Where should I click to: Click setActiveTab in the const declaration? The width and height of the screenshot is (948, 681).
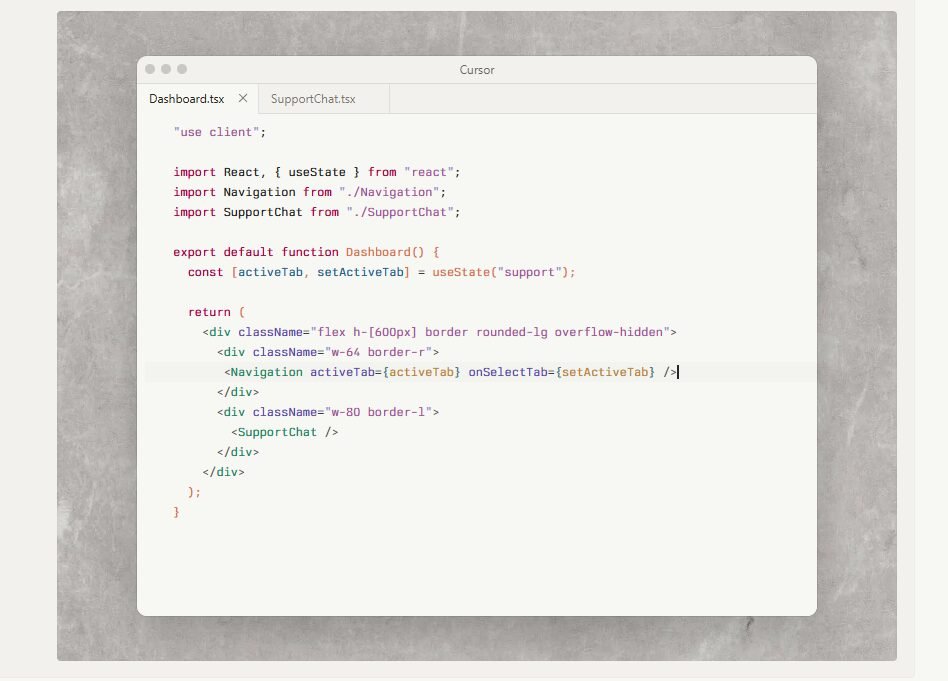[360, 272]
